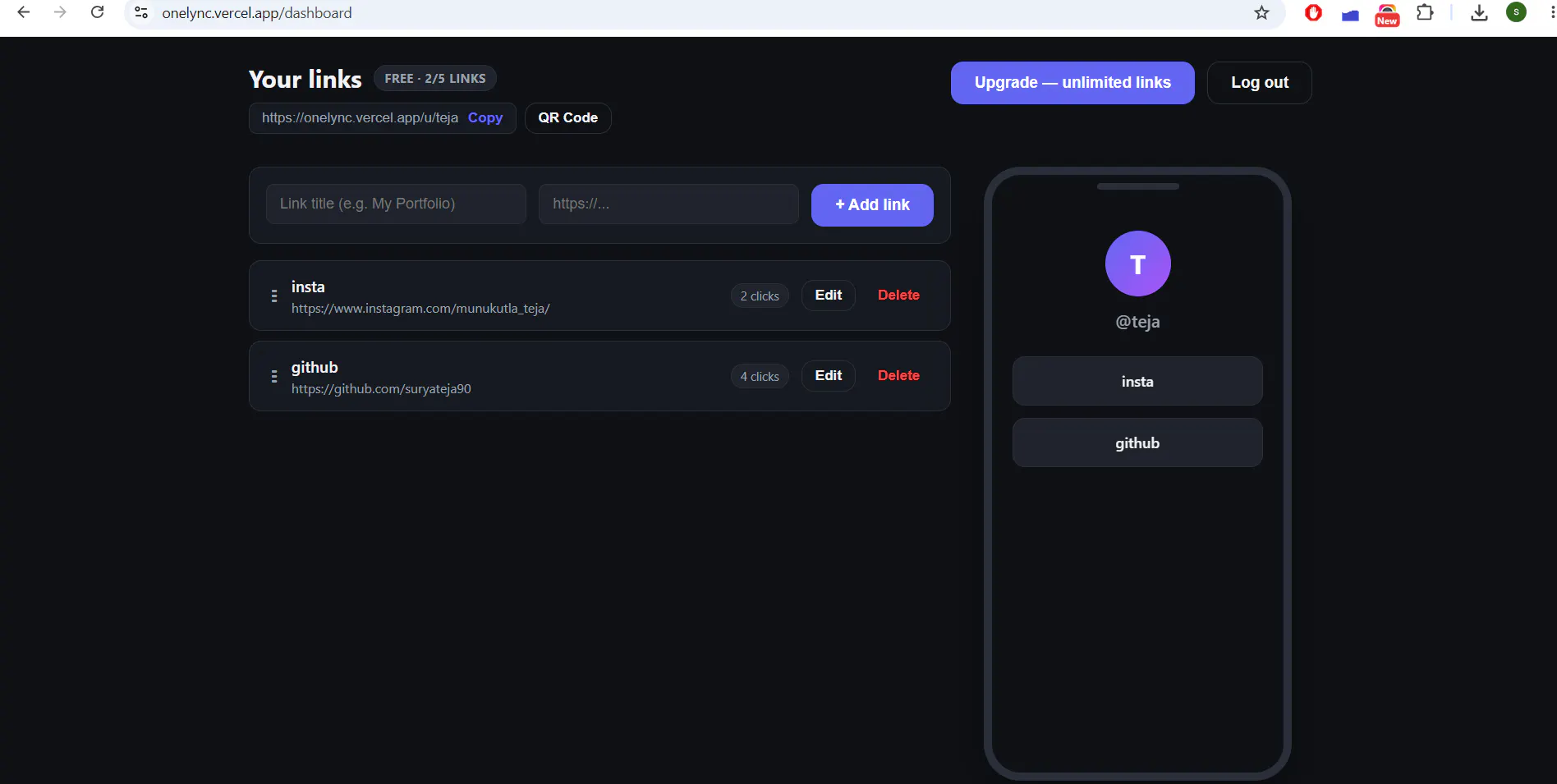Click the T avatar in phone preview
The height and width of the screenshot is (784, 1557).
[1137, 264]
